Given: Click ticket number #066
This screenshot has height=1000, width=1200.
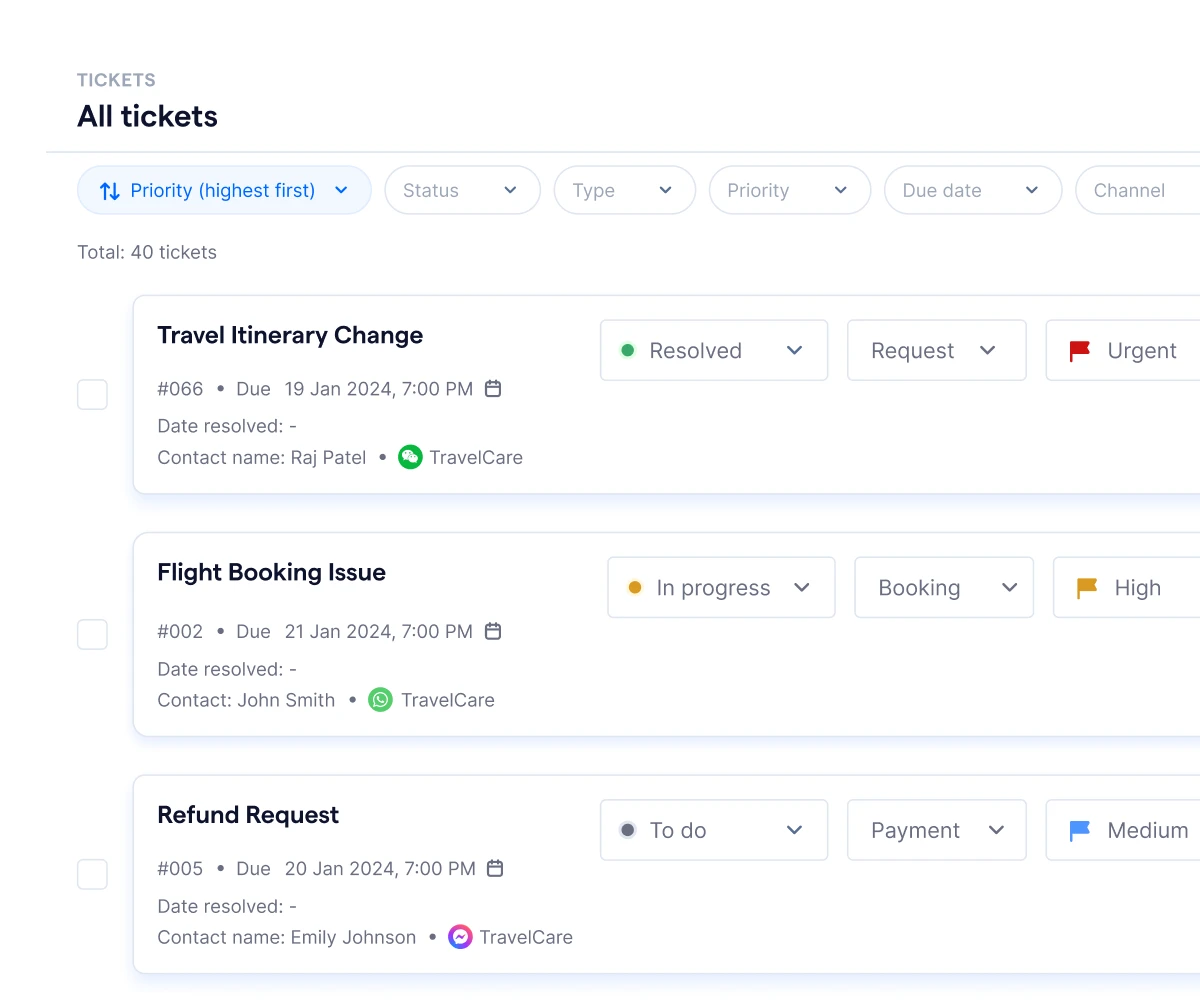Looking at the screenshot, I should 180,388.
